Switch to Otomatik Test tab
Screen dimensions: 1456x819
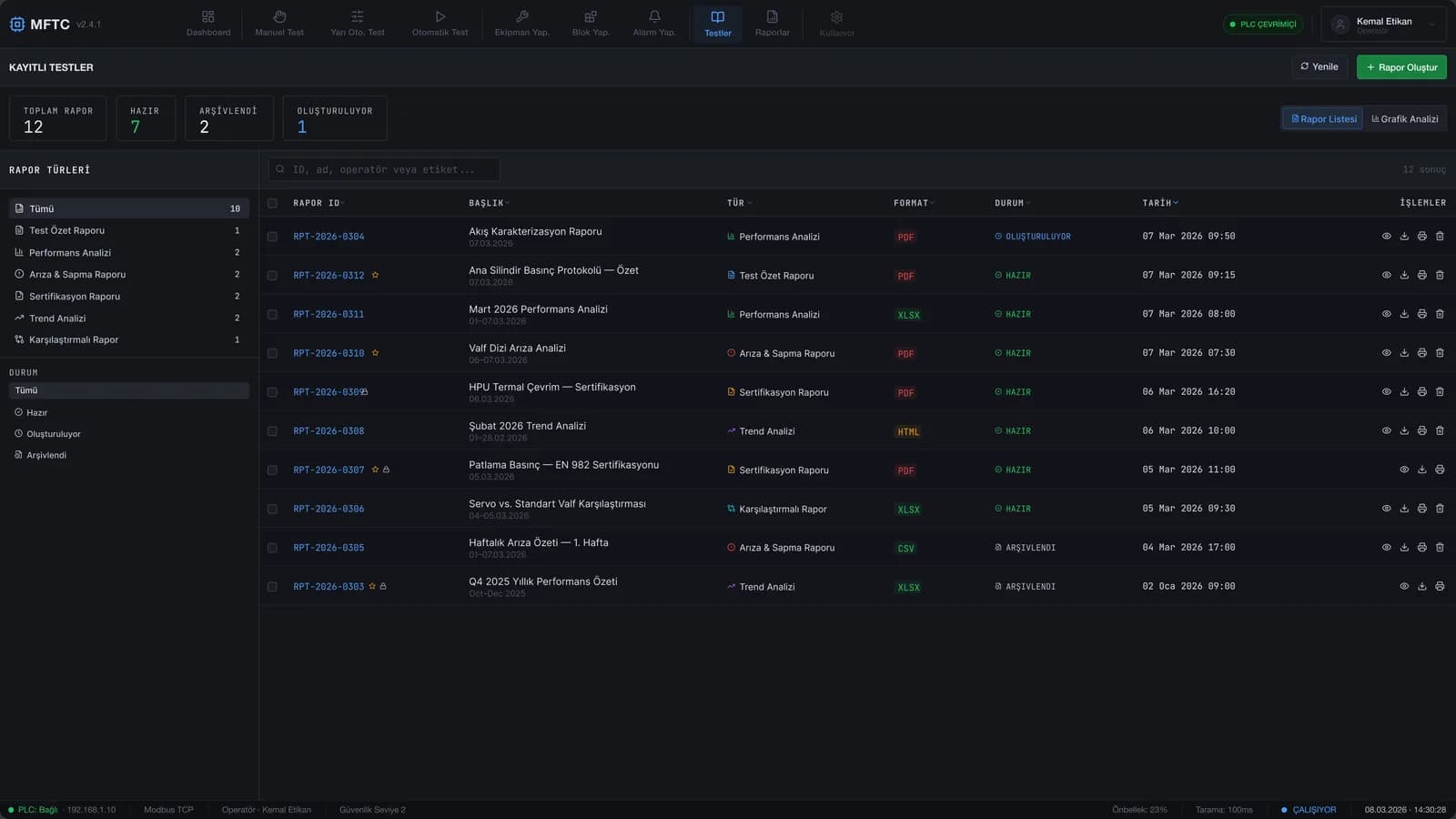coord(440,24)
